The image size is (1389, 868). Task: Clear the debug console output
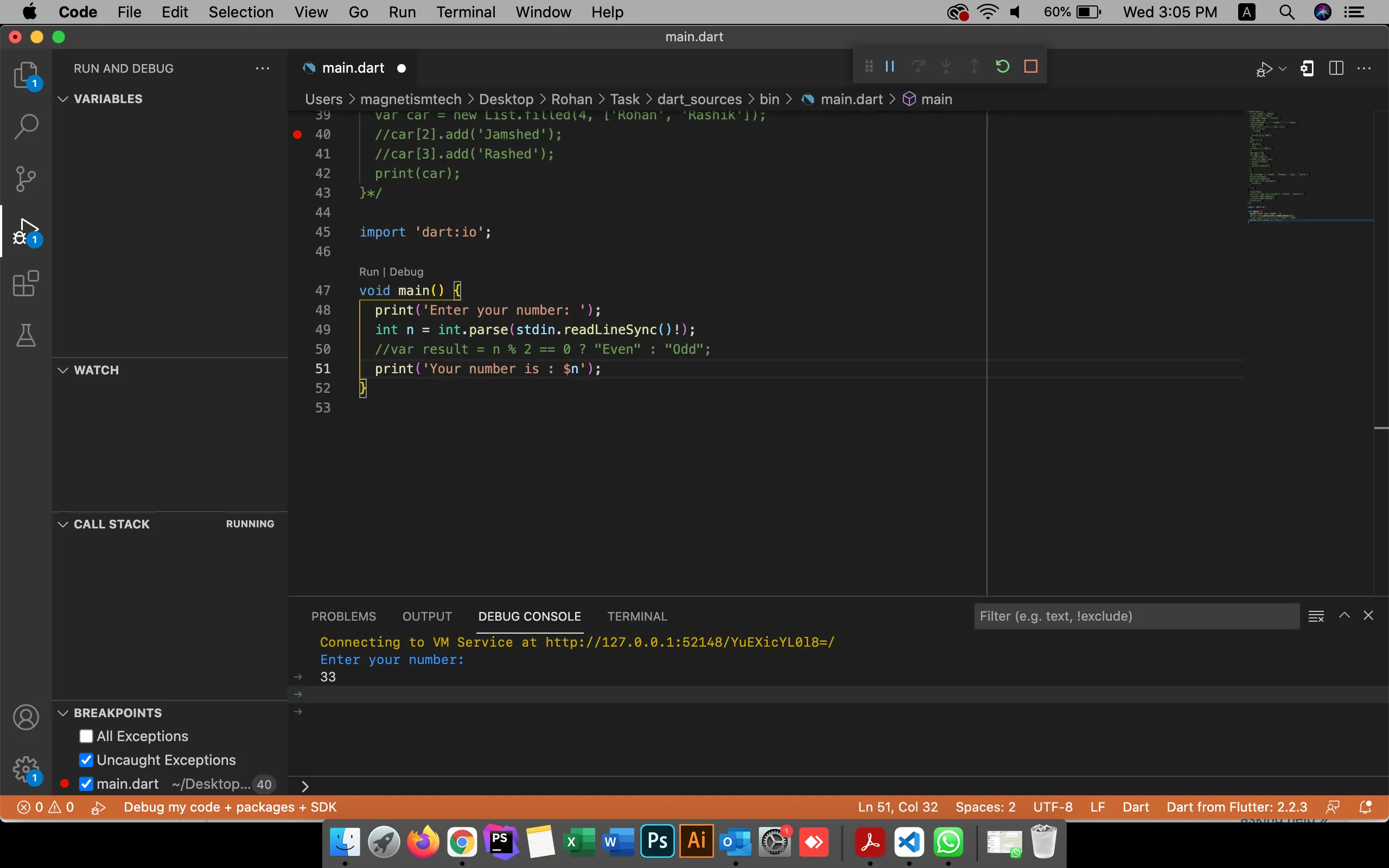click(x=1316, y=616)
